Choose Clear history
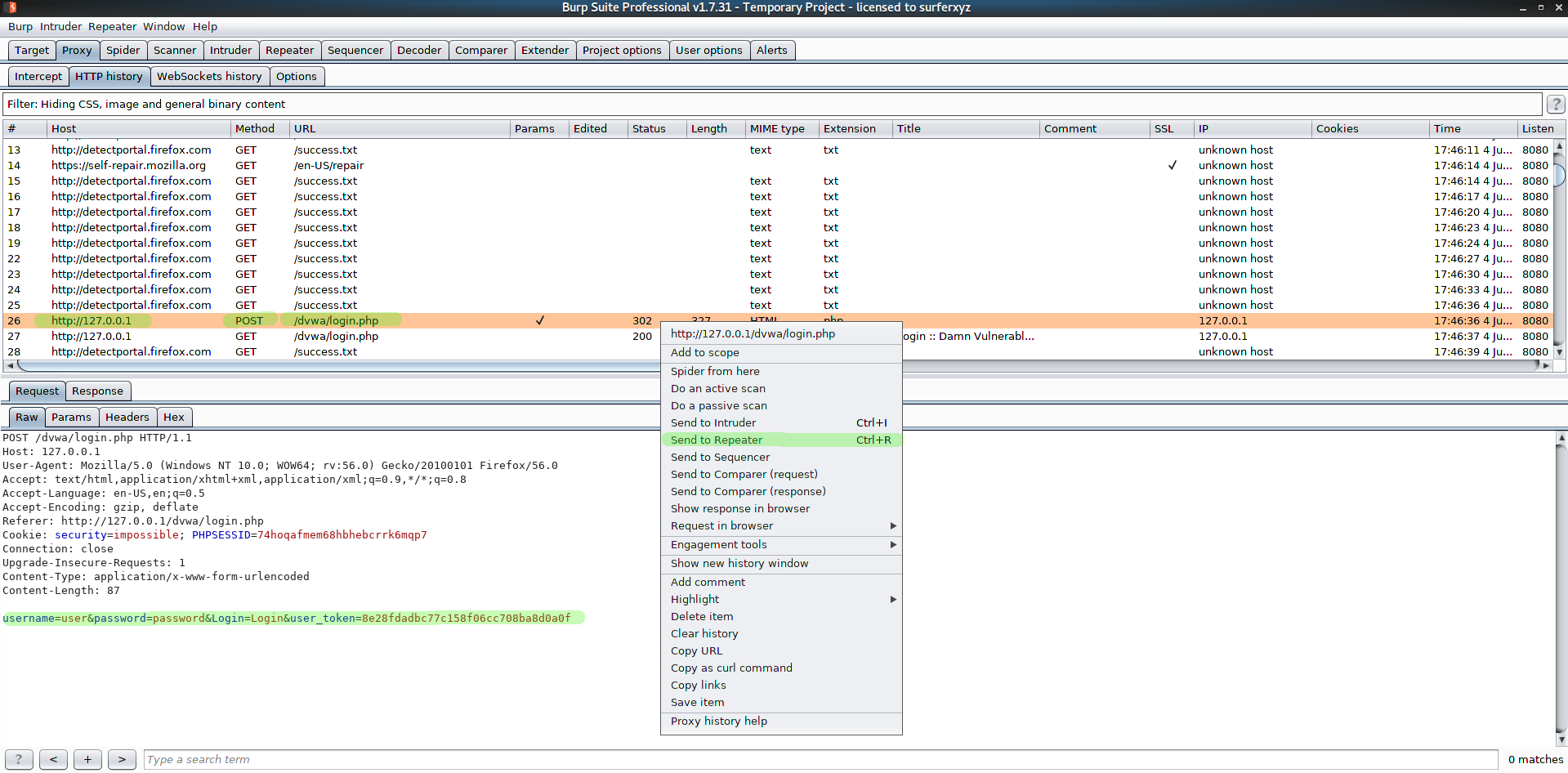Viewport: 1568px width, 773px height. point(781,633)
